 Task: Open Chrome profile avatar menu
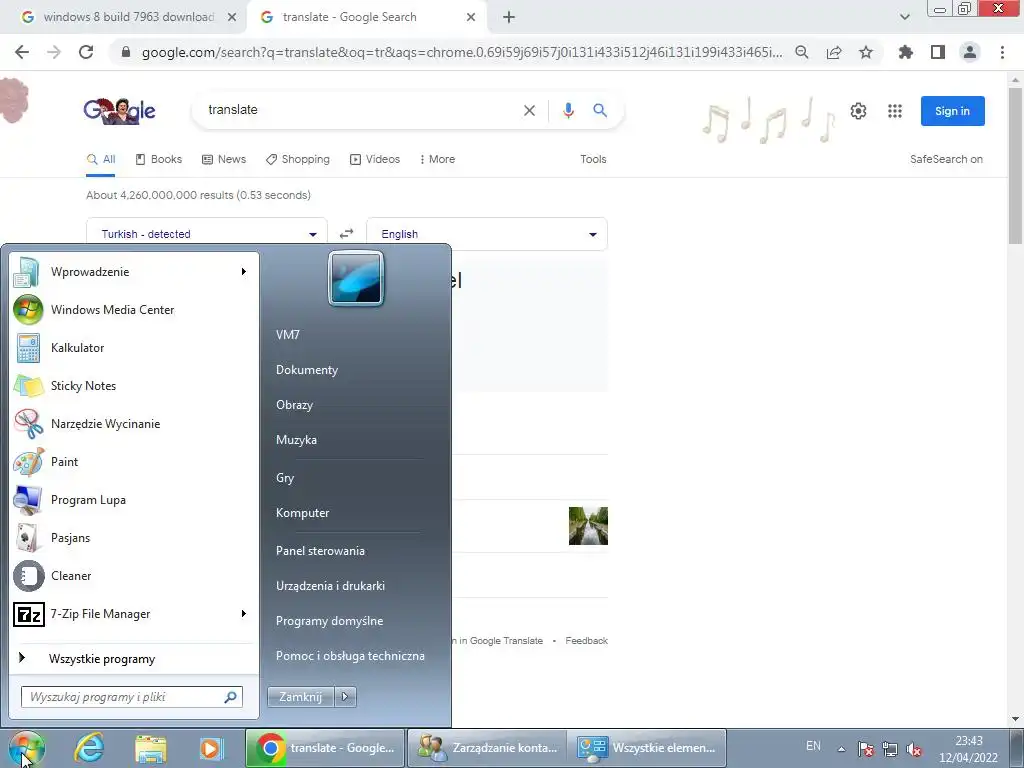(x=970, y=52)
